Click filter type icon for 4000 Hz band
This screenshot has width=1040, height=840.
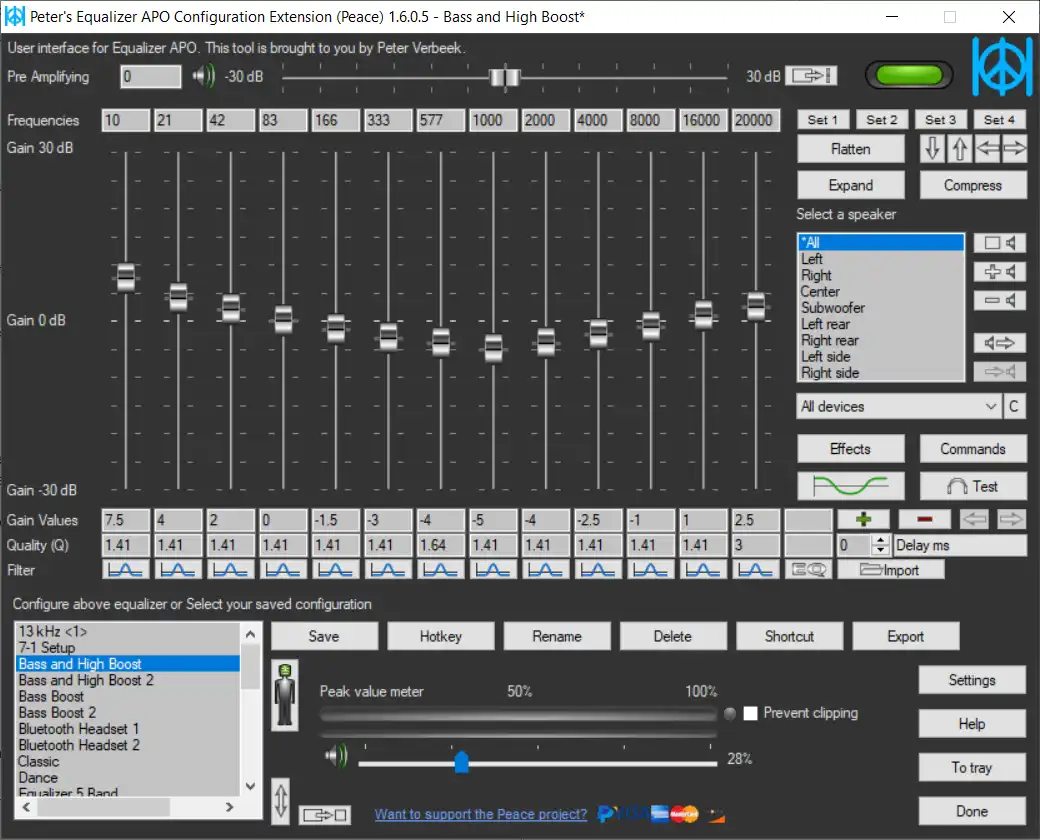(598, 570)
